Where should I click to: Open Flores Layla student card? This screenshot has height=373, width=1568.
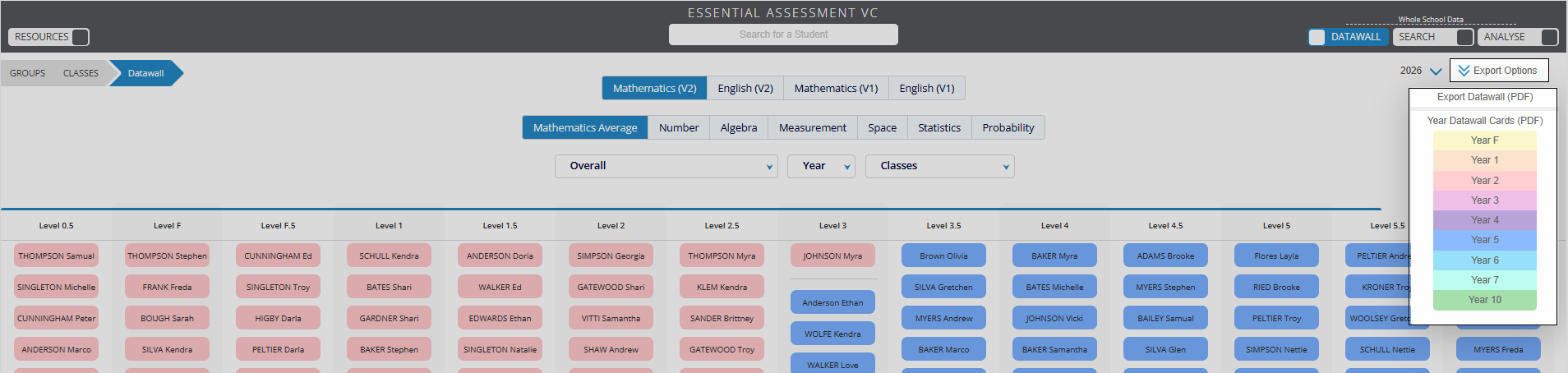click(1277, 256)
